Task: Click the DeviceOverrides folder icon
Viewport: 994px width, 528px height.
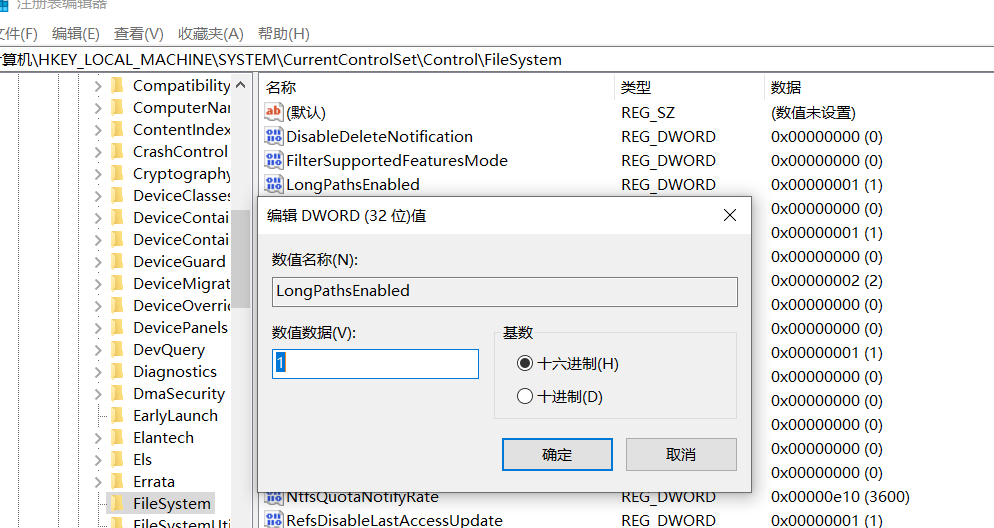Action: pos(117,306)
